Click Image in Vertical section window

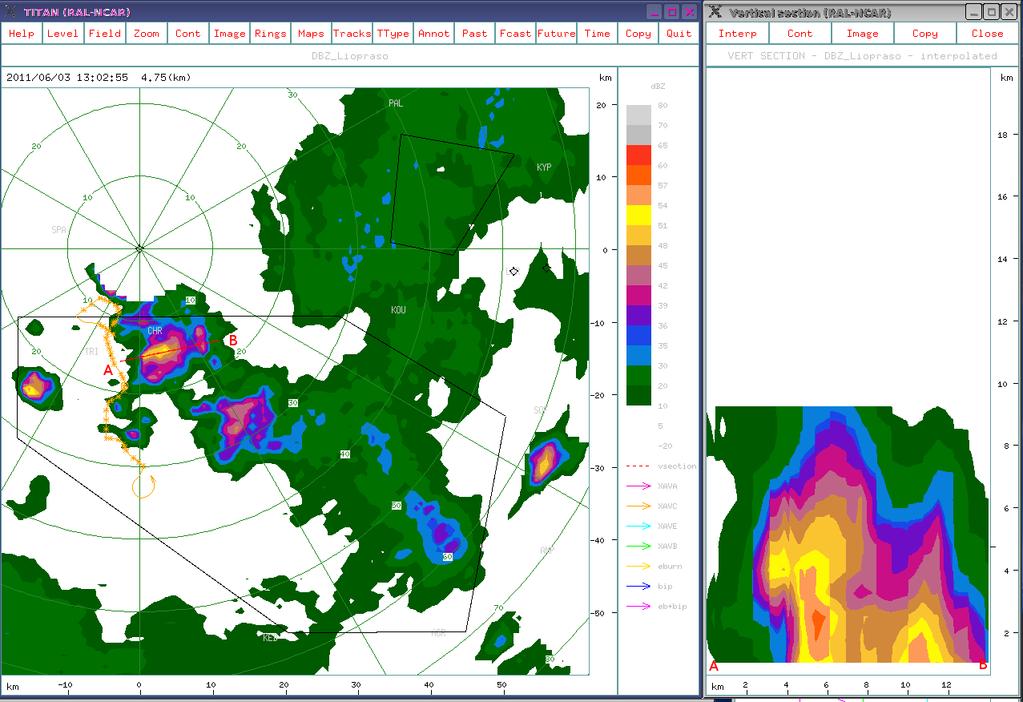click(x=863, y=33)
